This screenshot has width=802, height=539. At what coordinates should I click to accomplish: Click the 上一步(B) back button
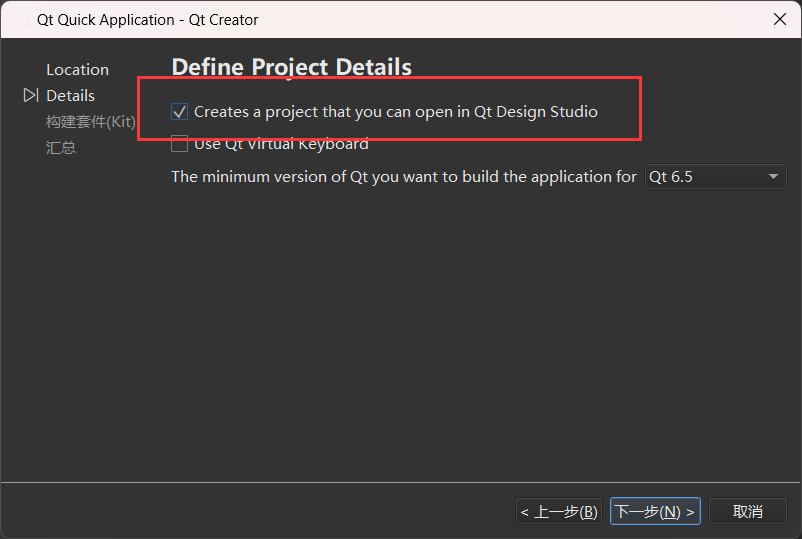(x=559, y=511)
